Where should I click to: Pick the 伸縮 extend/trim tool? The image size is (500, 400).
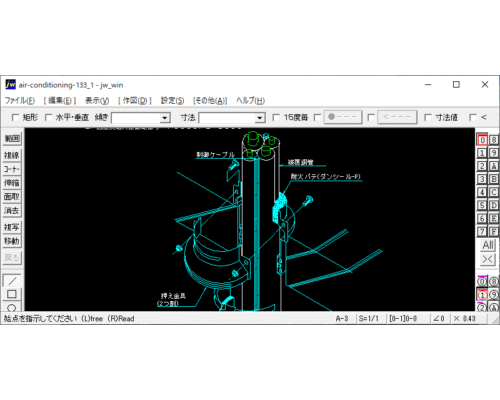pos(12,183)
